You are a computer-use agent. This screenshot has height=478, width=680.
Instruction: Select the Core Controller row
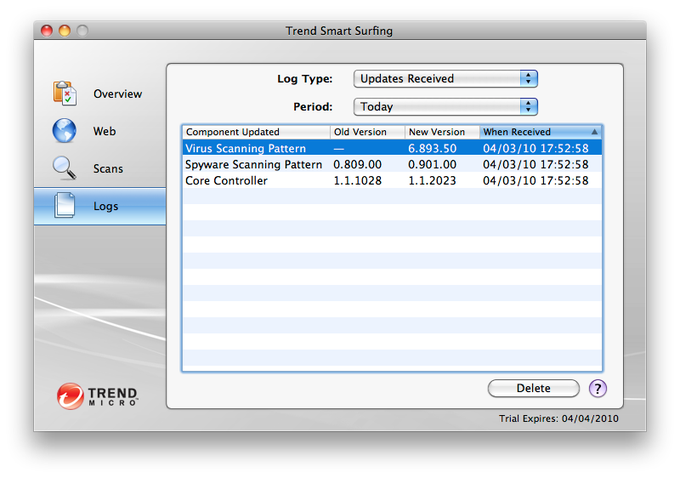point(392,180)
